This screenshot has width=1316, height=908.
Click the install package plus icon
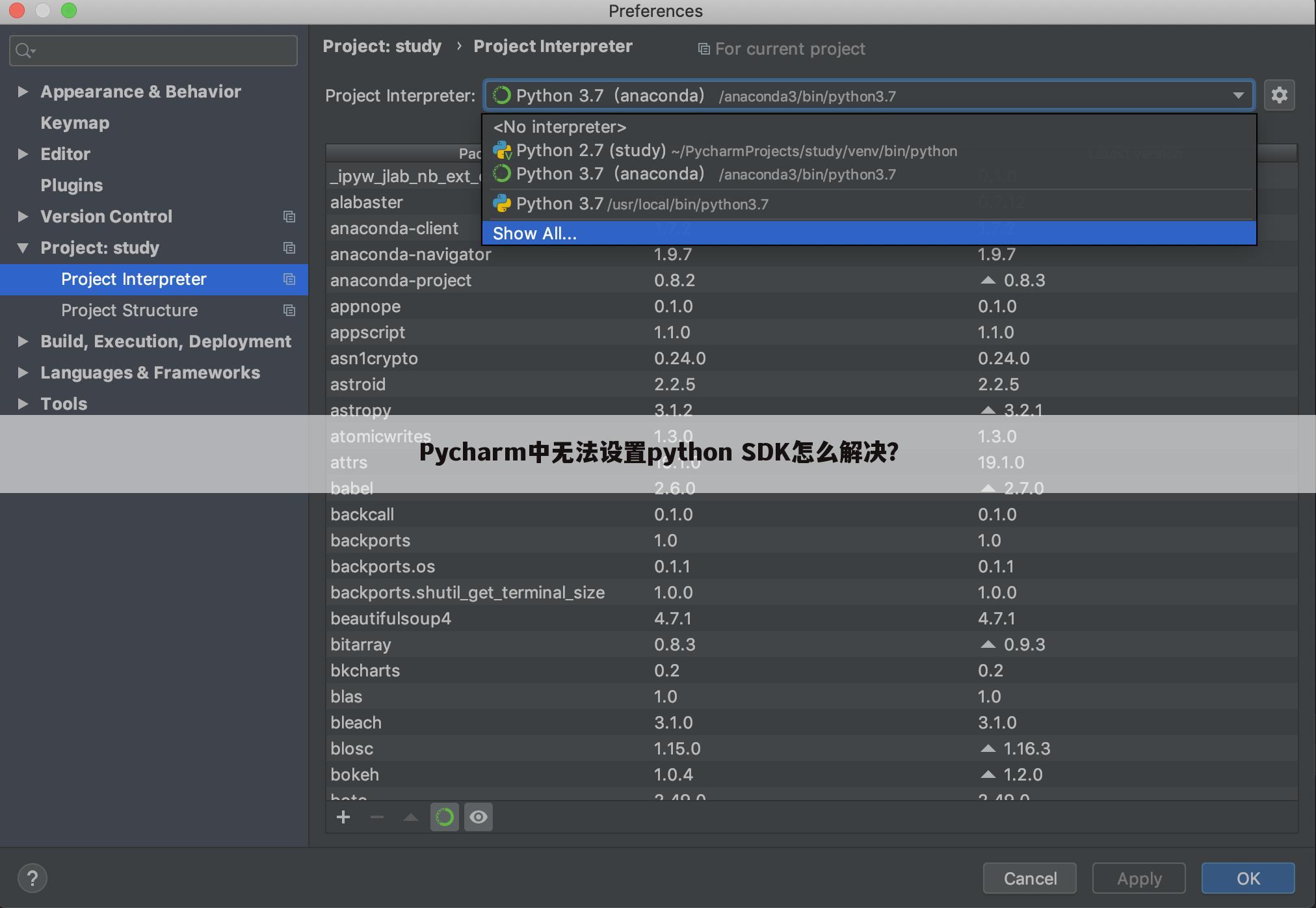[x=343, y=817]
